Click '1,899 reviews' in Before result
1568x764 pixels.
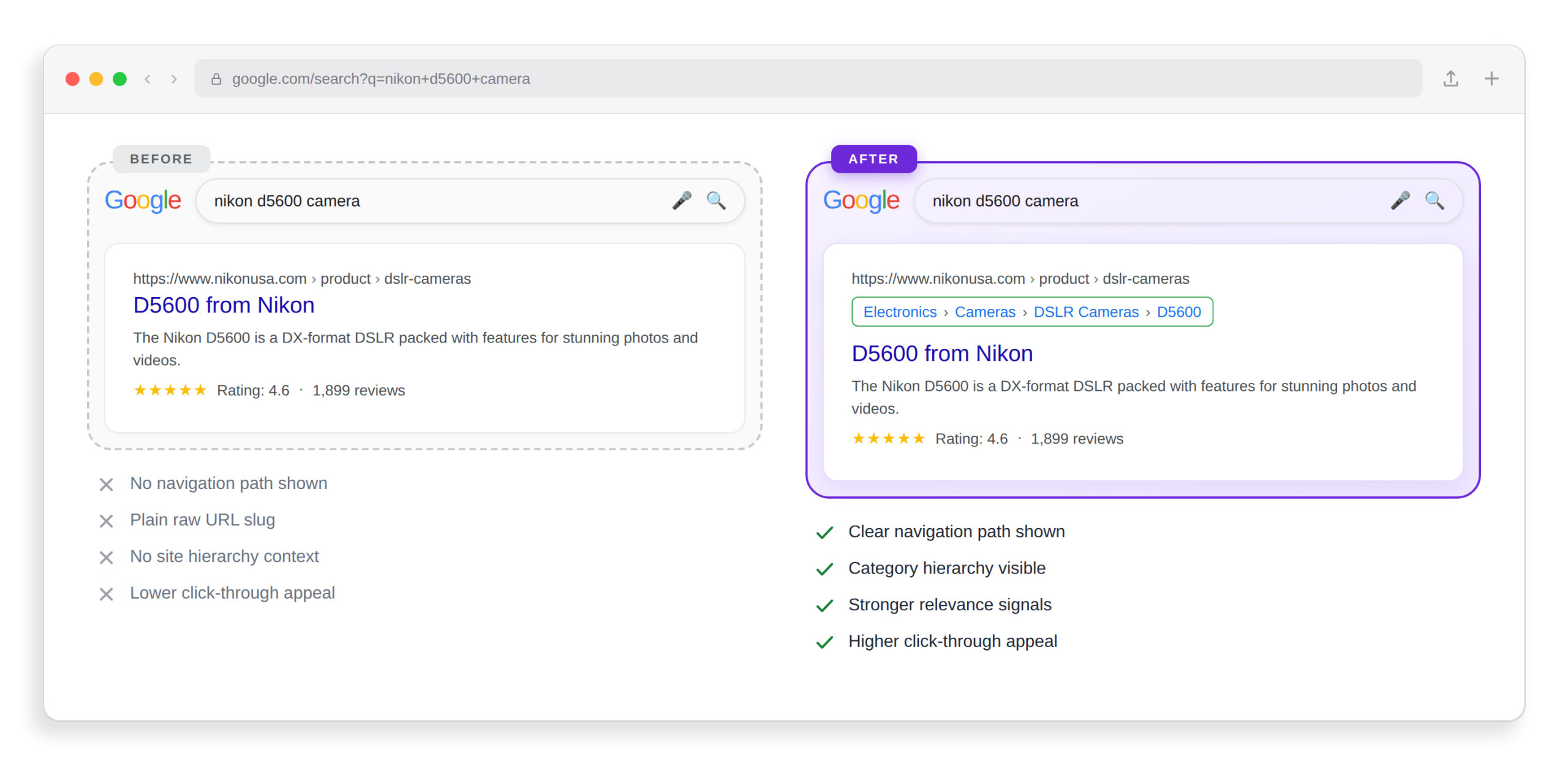pyautogui.click(x=359, y=391)
